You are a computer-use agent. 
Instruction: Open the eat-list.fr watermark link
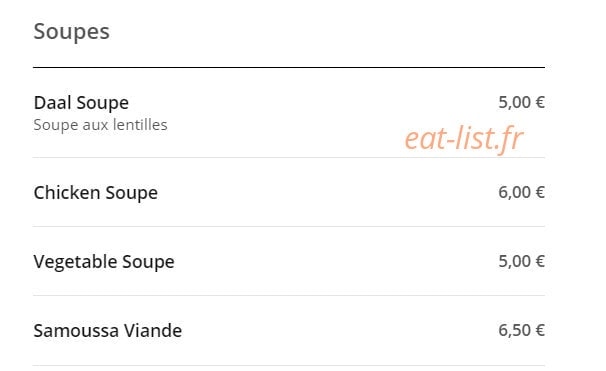[464, 138]
